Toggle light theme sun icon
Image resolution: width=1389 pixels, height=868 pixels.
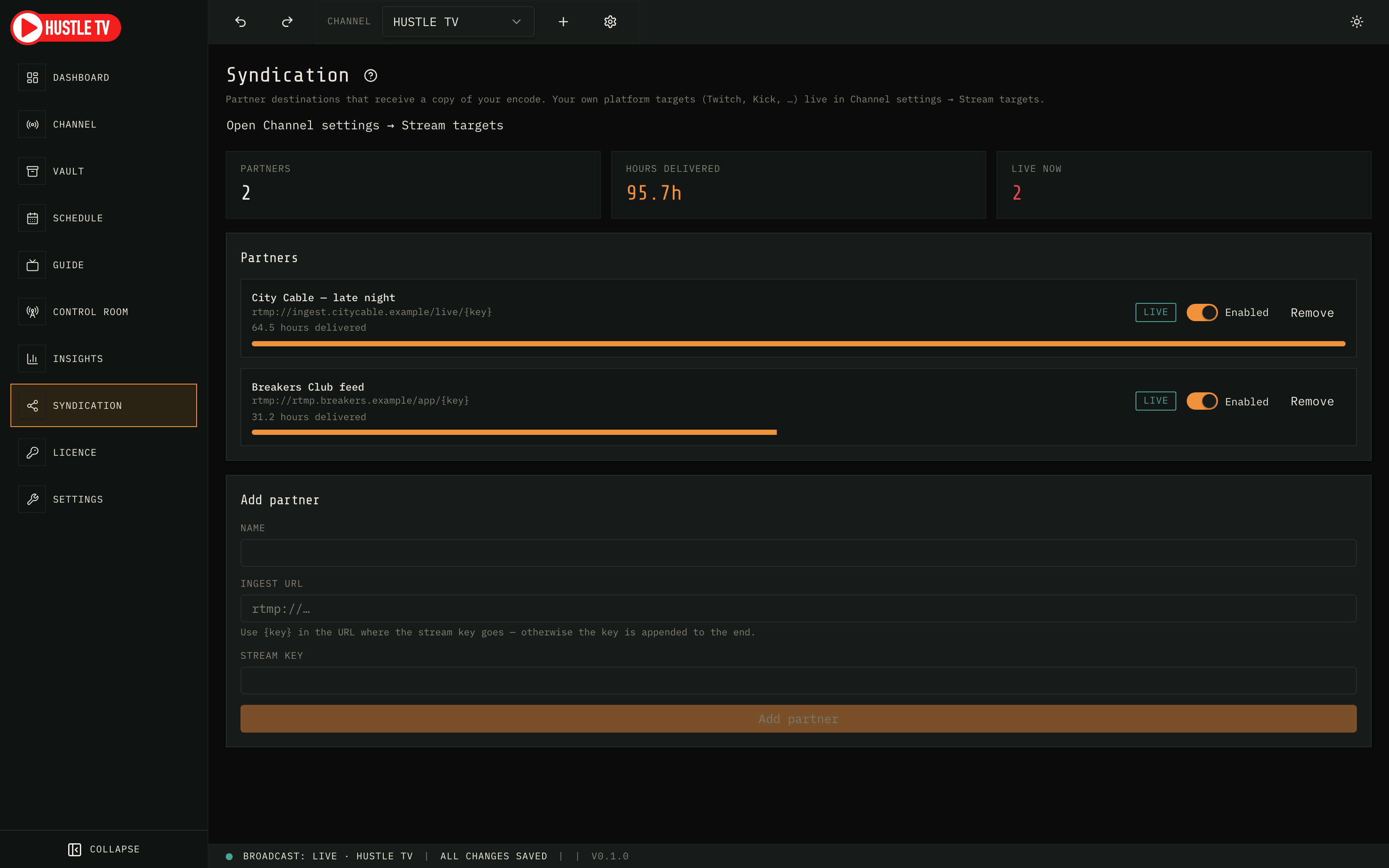coord(1356,22)
